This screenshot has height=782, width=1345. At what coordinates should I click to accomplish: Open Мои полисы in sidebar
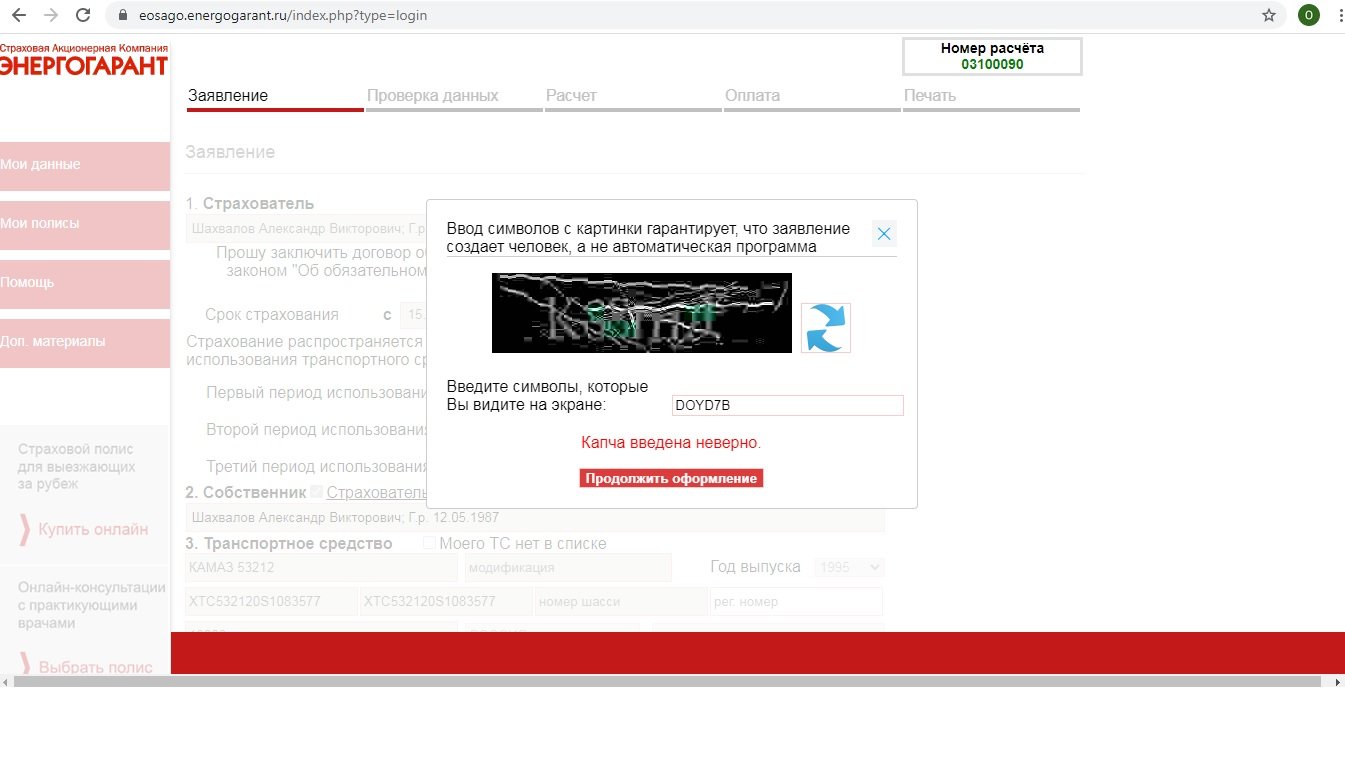(84, 224)
